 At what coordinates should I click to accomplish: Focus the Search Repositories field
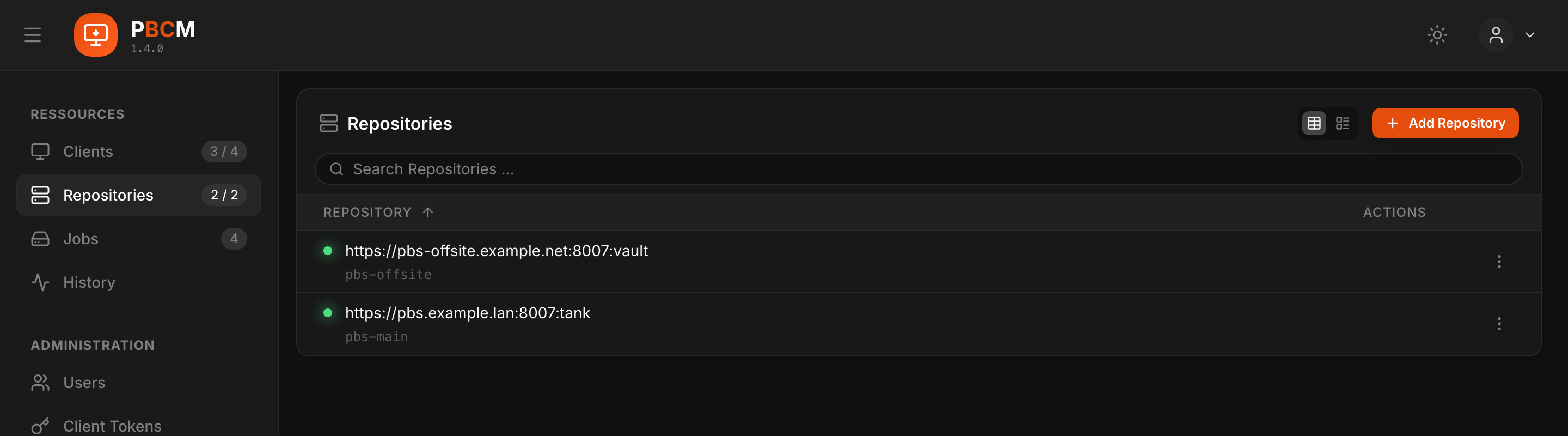(918, 168)
